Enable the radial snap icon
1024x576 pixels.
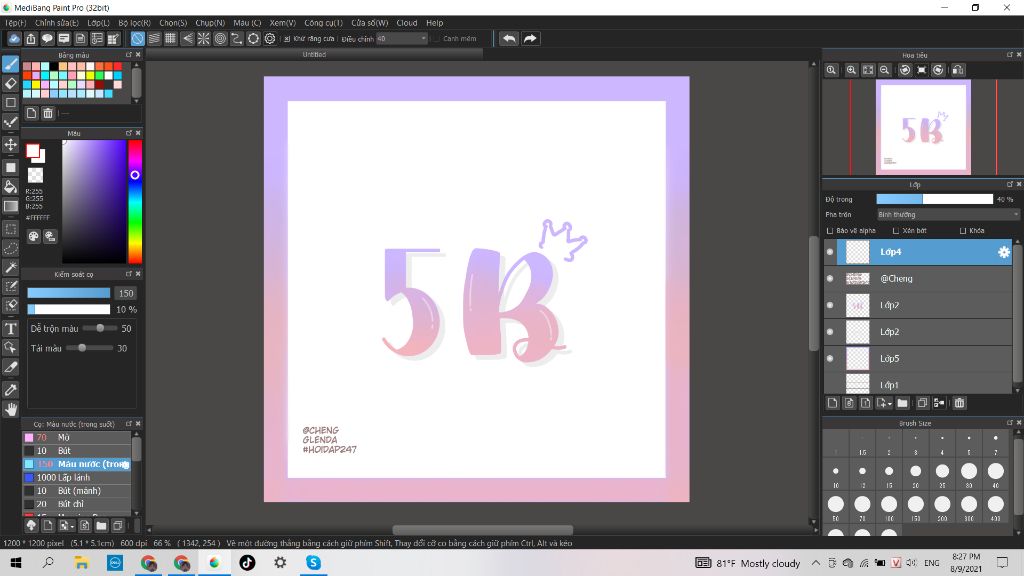click(204, 39)
